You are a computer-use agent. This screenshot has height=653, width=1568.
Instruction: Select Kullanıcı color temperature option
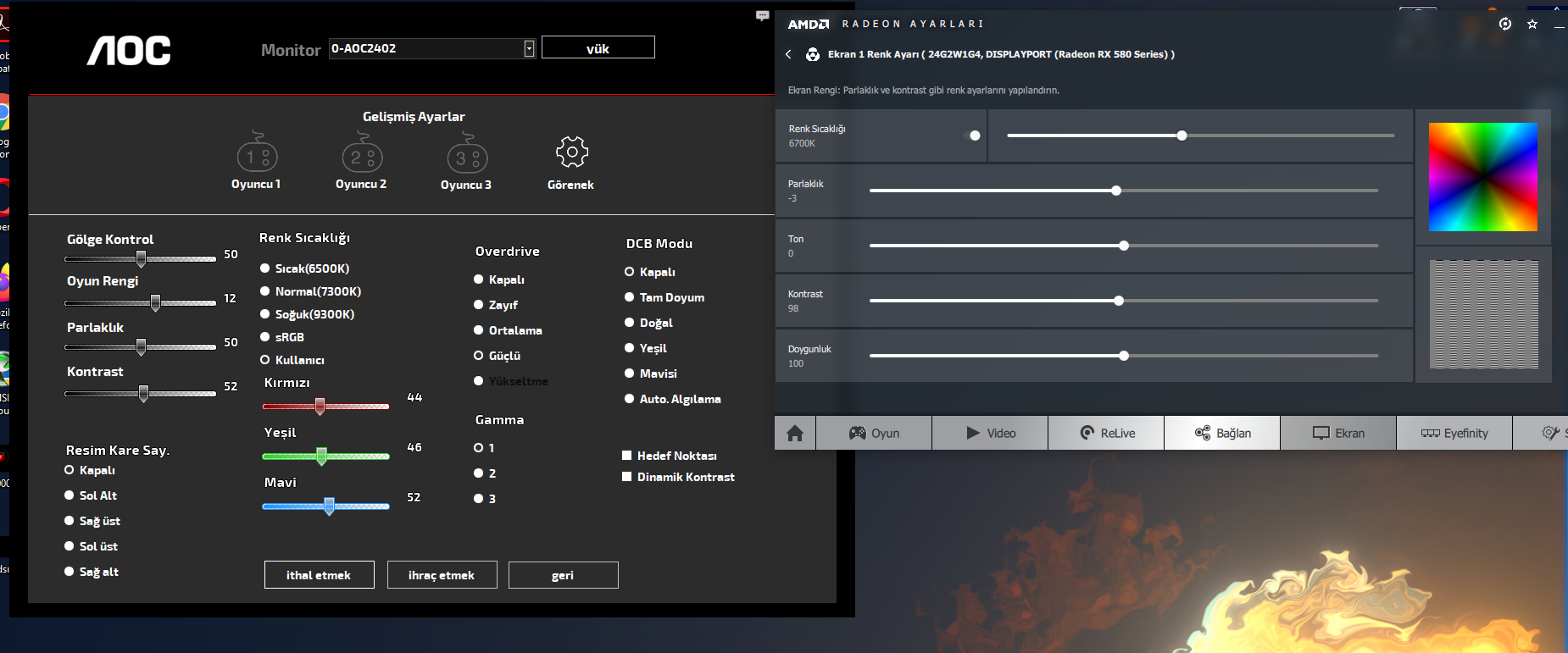click(x=265, y=360)
